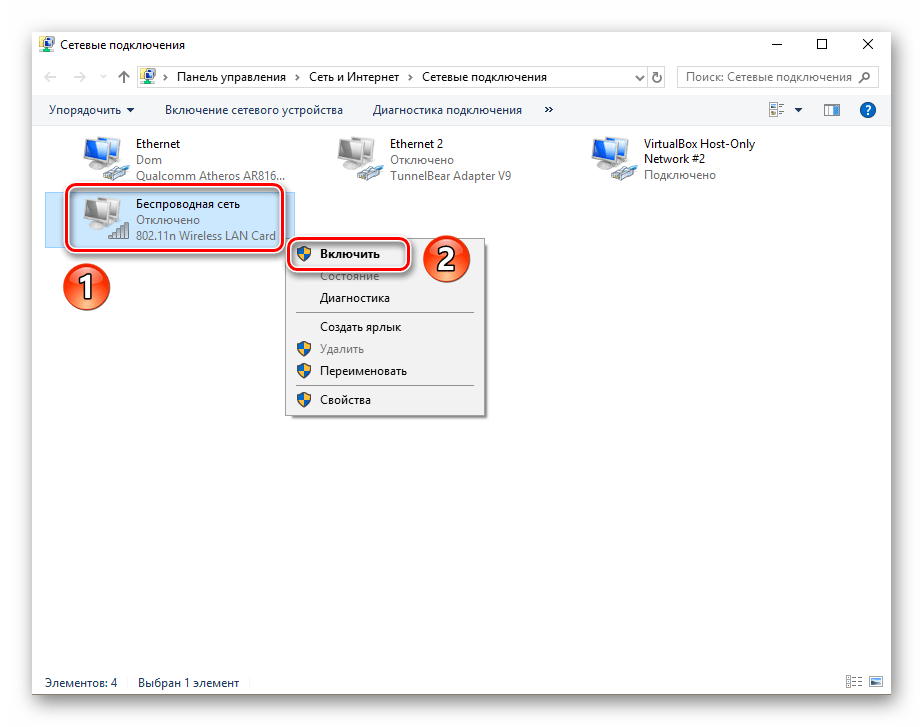Click Диагностика подключения toolbar button
The width and height of the screenshot is (923, 727).
point(447,110)
